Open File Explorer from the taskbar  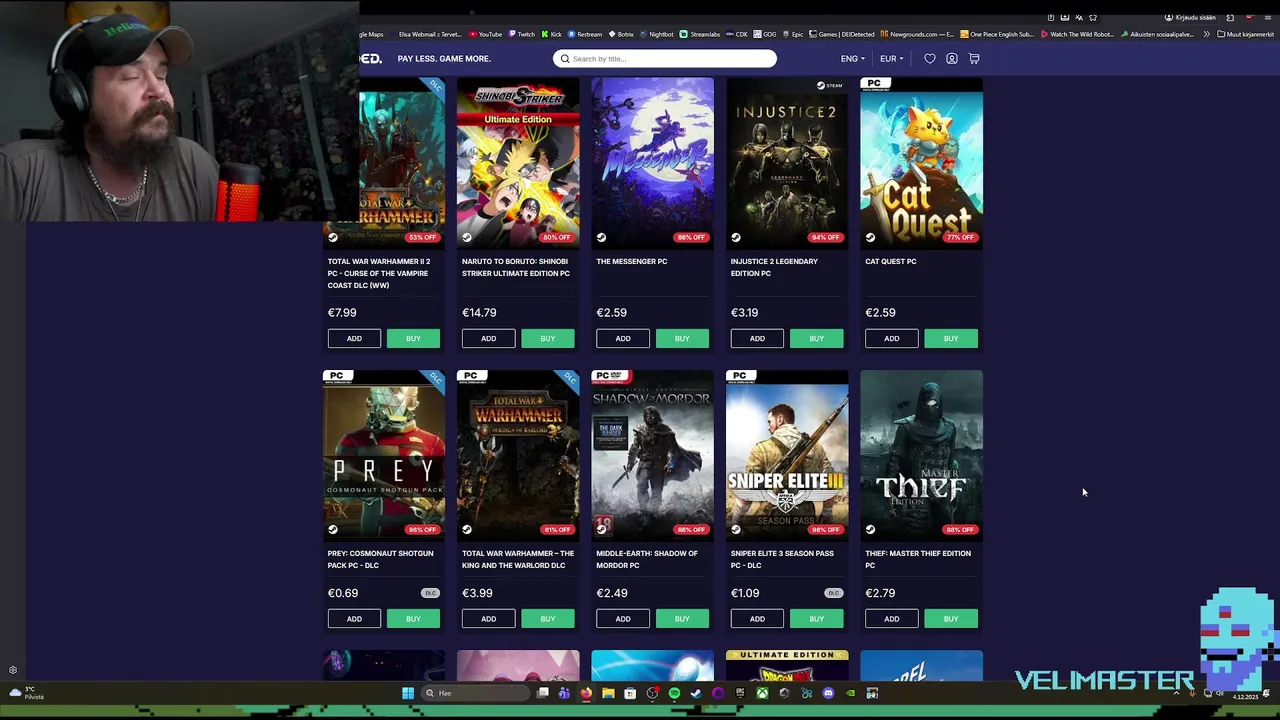pyautogui.click(x=608, y=693)
